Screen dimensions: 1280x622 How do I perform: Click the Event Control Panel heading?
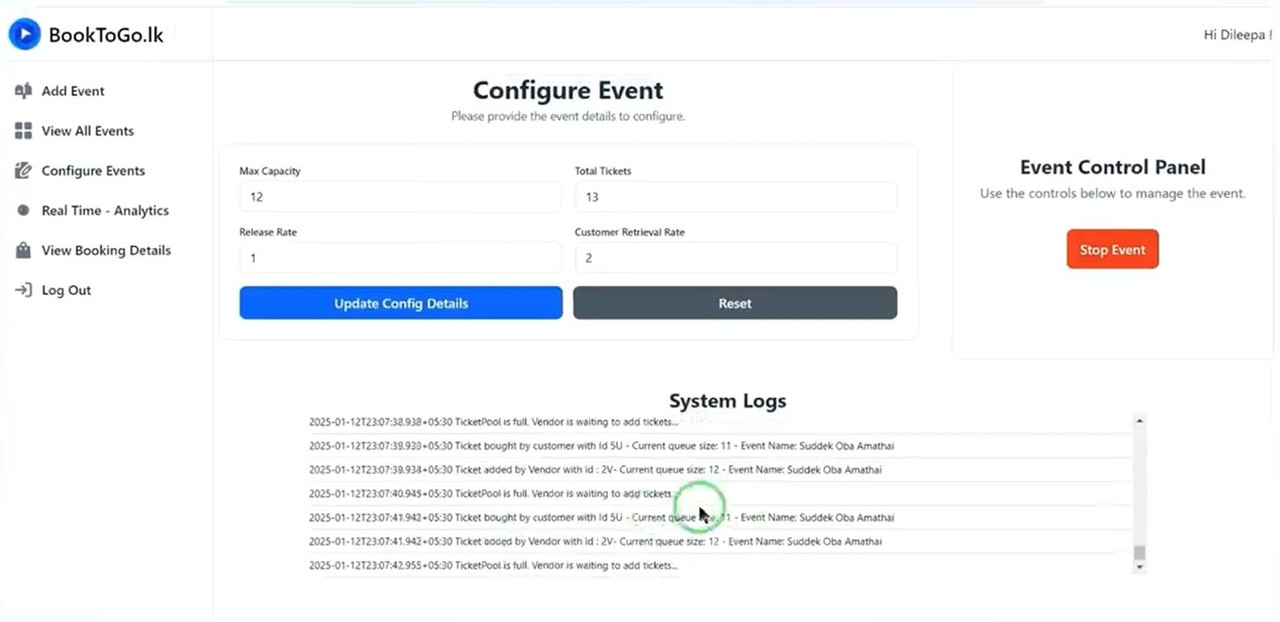pos(1113,167)
